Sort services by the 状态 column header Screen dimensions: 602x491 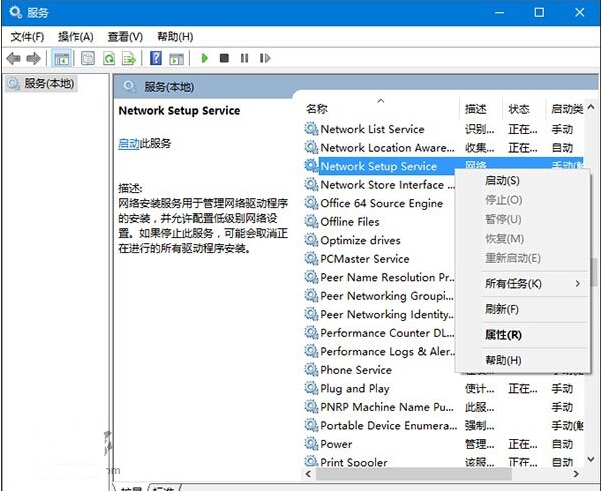[x=519, y=108]
